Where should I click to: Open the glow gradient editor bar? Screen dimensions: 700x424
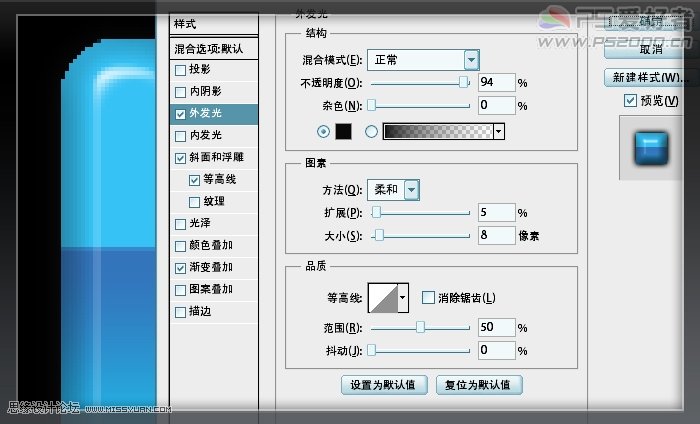pos(438,131)
